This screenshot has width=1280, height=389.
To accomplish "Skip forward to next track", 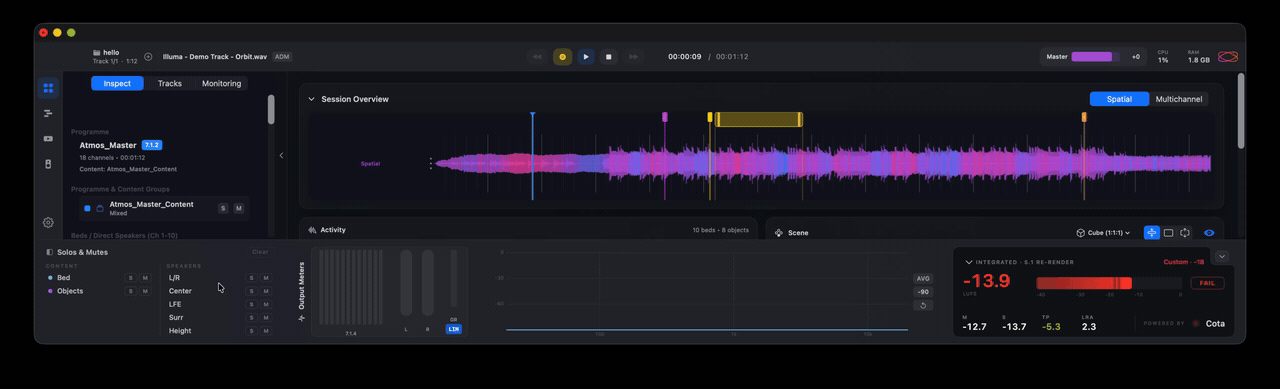I will tap(633, 57).
